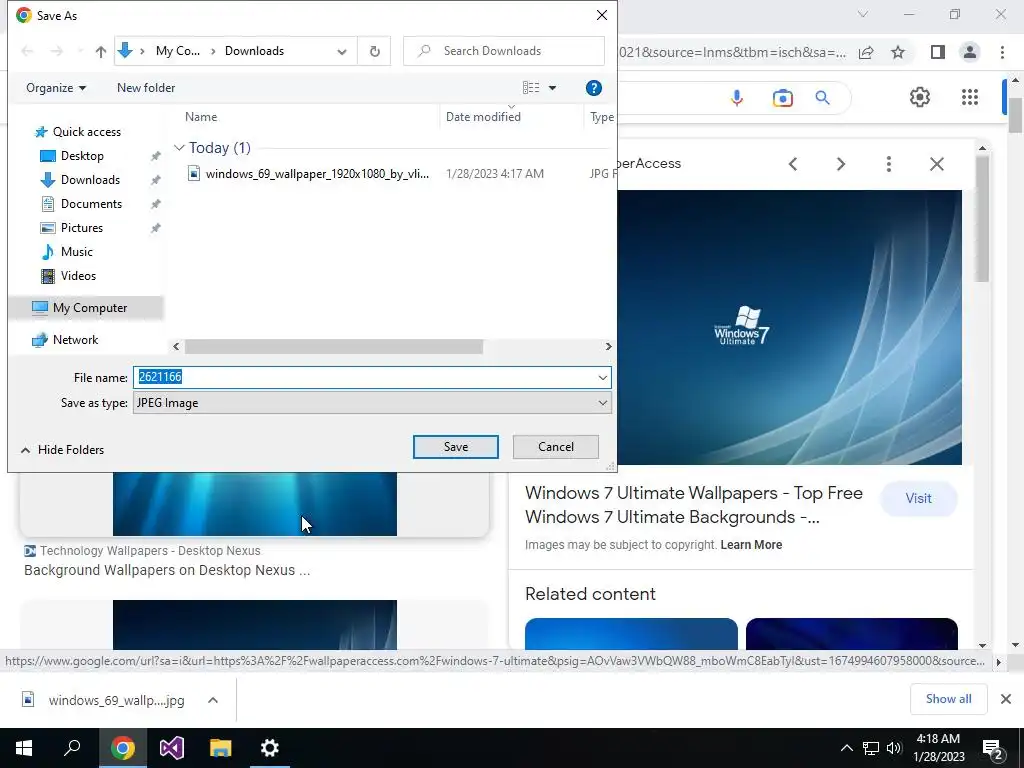Click in Search Downloads field
Viewport: 1024px width, 768px height.
click(x=504, y=51)
